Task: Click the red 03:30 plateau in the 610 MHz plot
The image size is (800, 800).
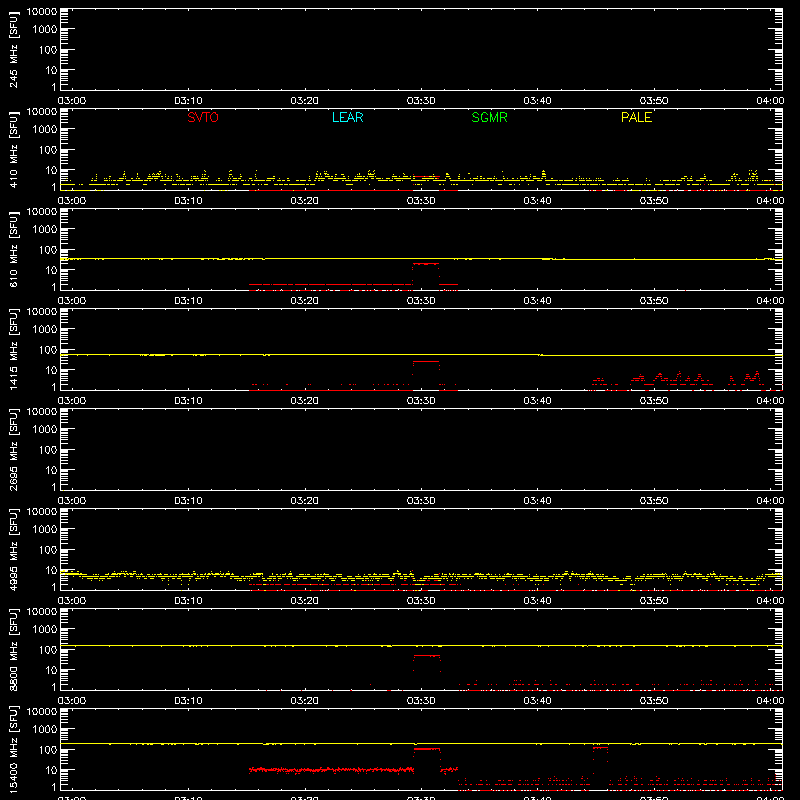Action: tap(426, 264)
